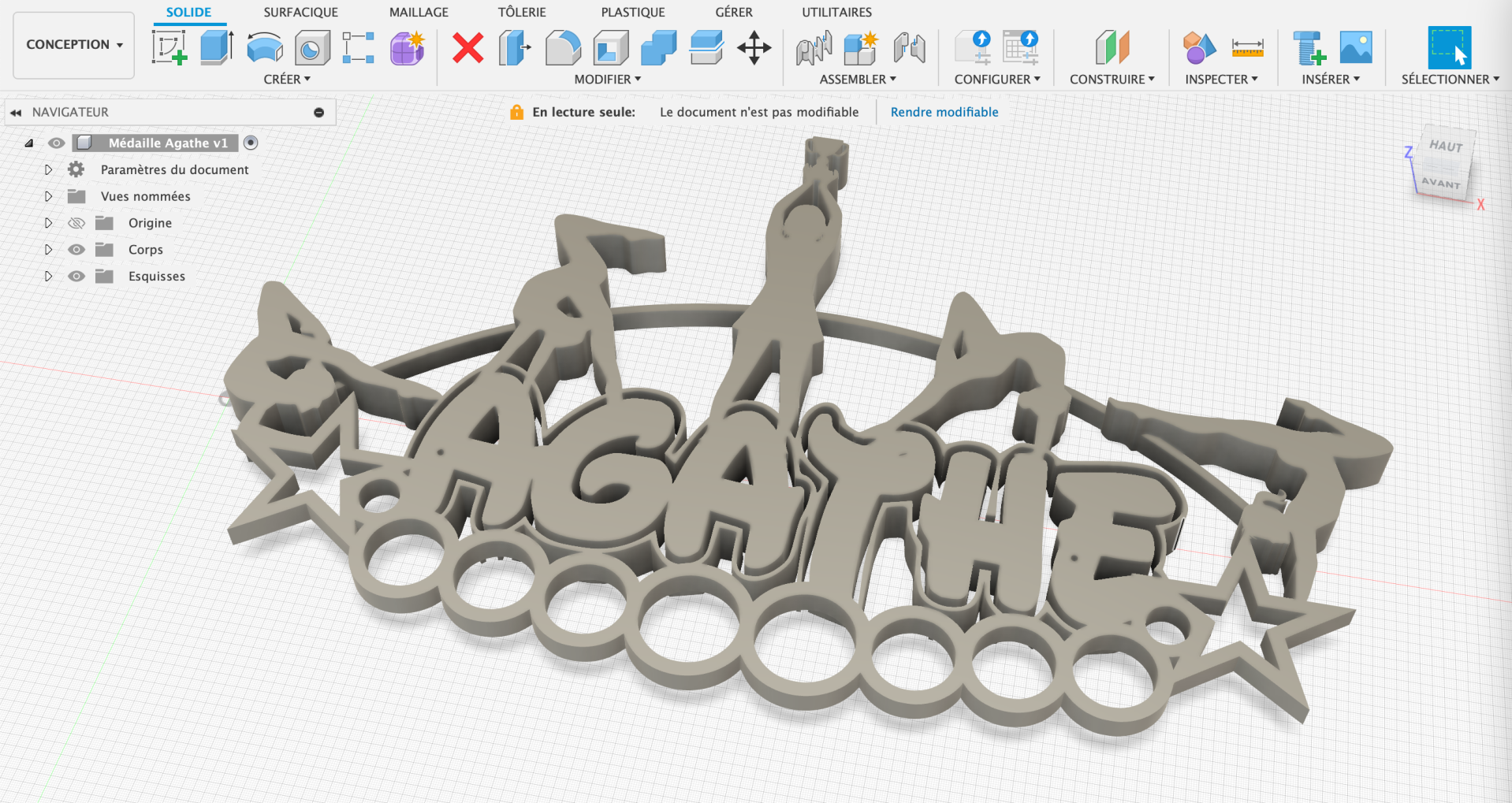This screenshot has height=803, width=1512.
Task: Select the Revolve tool
Action: 265,47
